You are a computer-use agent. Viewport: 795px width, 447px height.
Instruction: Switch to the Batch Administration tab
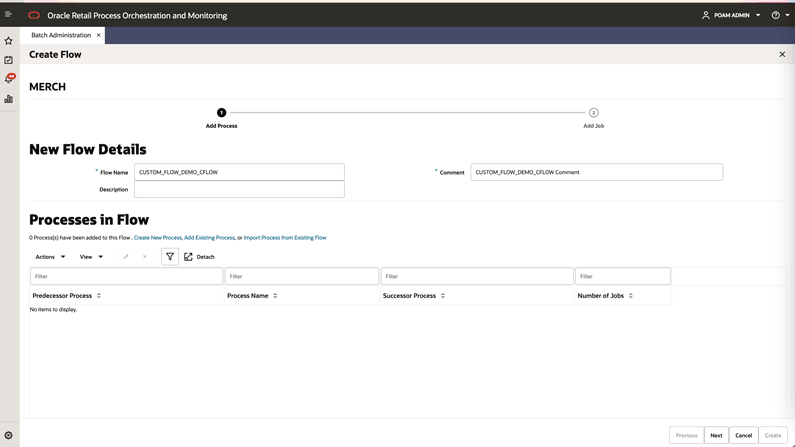[61, 35]
